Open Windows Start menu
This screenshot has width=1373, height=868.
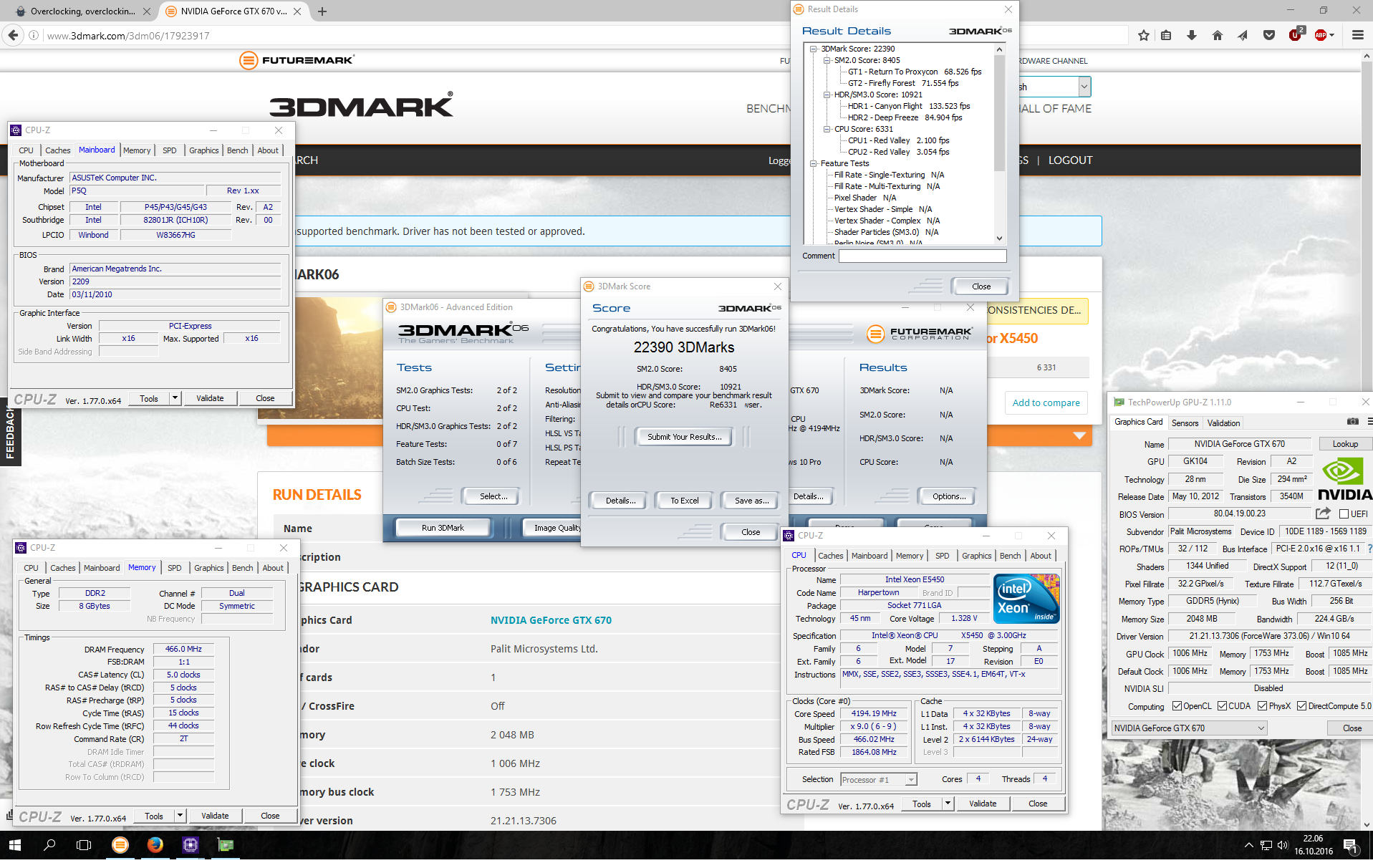[x=14, y=845]
